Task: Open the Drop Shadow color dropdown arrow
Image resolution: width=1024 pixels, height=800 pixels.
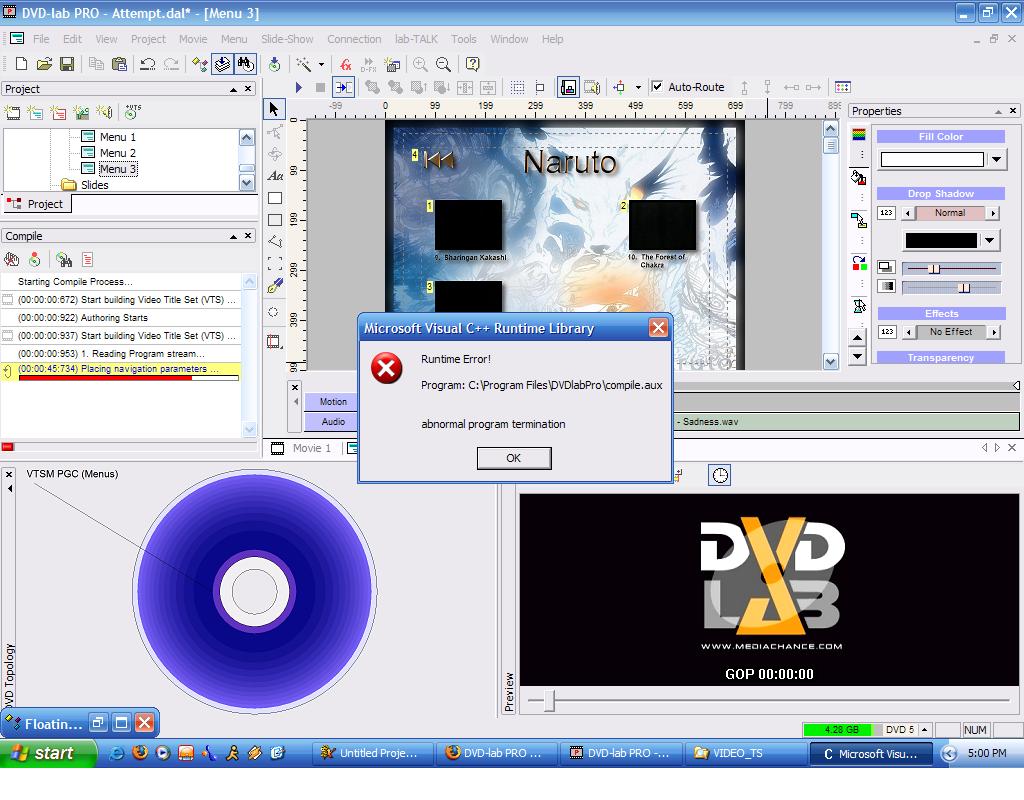Action: click(x=990, y=240)
